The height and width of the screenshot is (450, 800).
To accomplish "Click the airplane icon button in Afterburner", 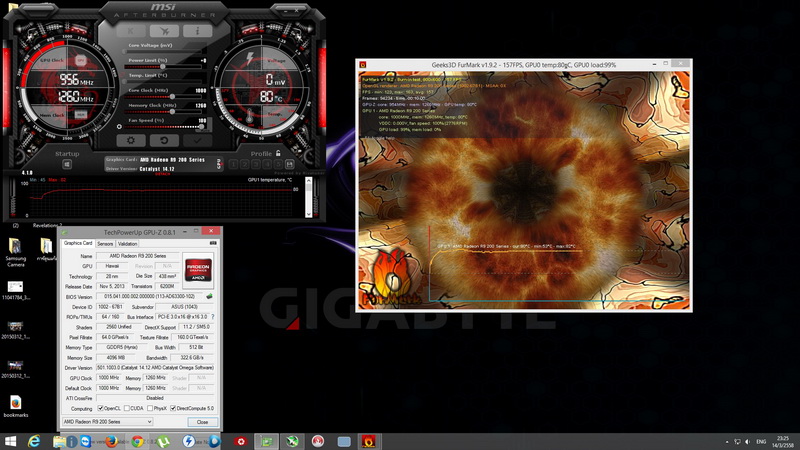I will 164,31.
